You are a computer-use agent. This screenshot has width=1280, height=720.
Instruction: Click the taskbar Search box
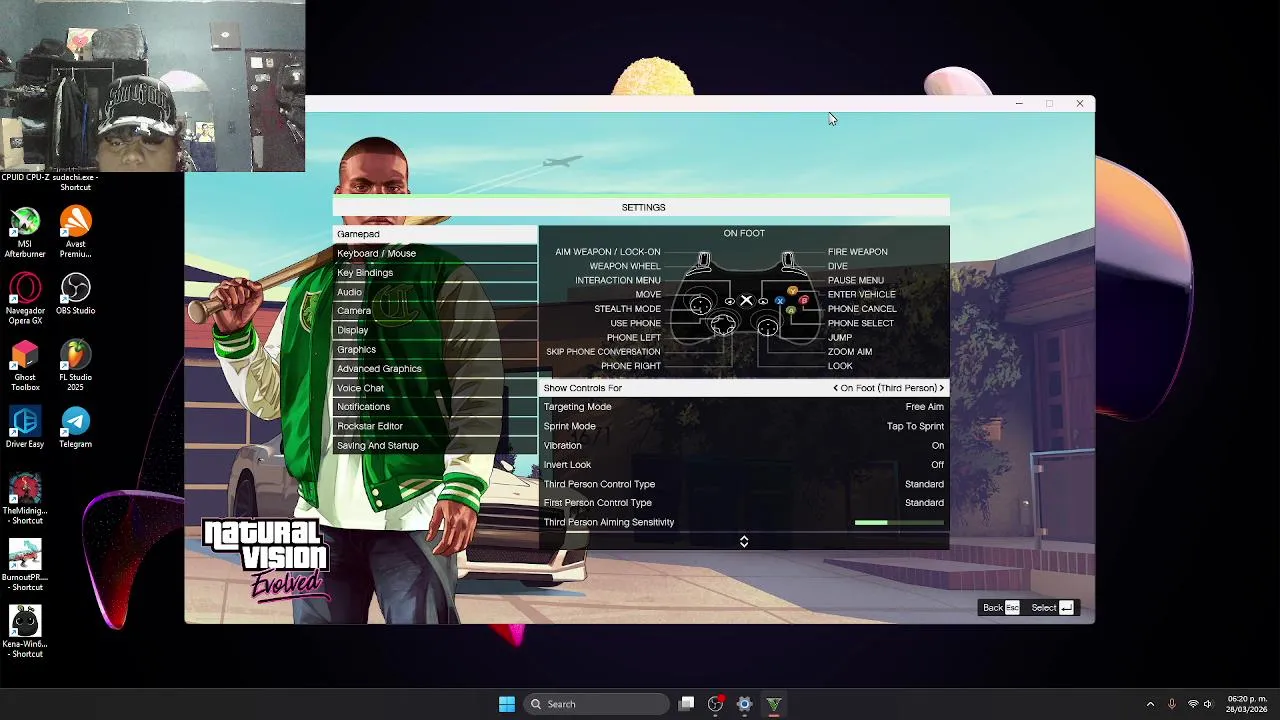click(596, 704)
